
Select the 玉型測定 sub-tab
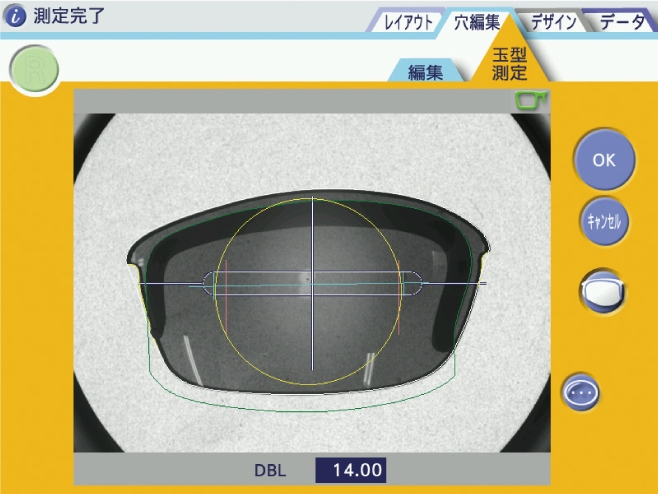[509, 64]
